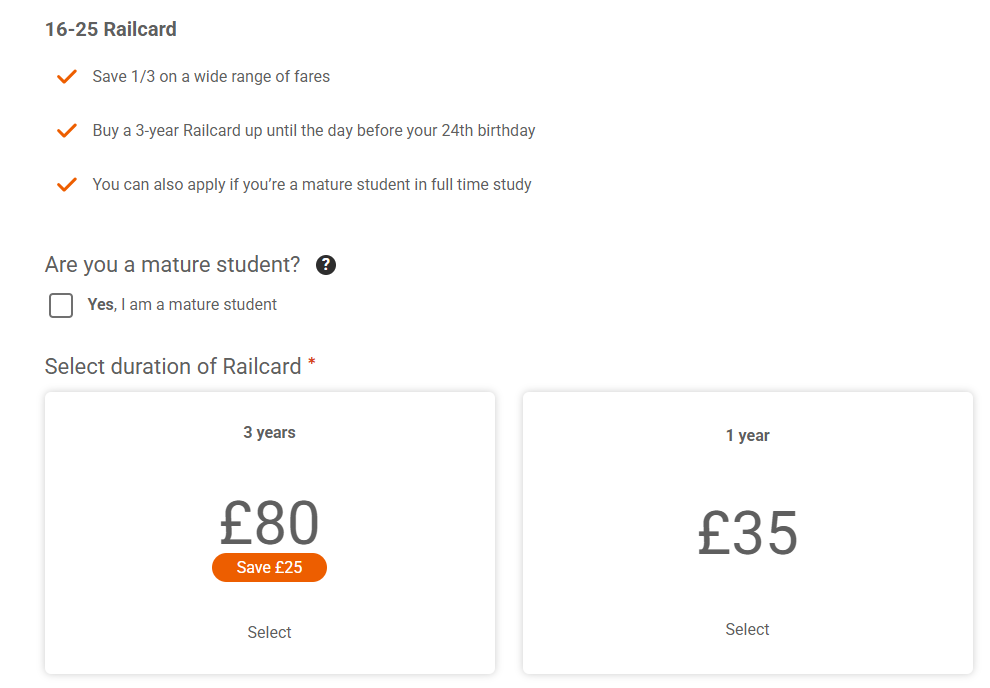Click the help question mark icon
The width and height of the screenshot is (990, 688).
tap(326, 265)
